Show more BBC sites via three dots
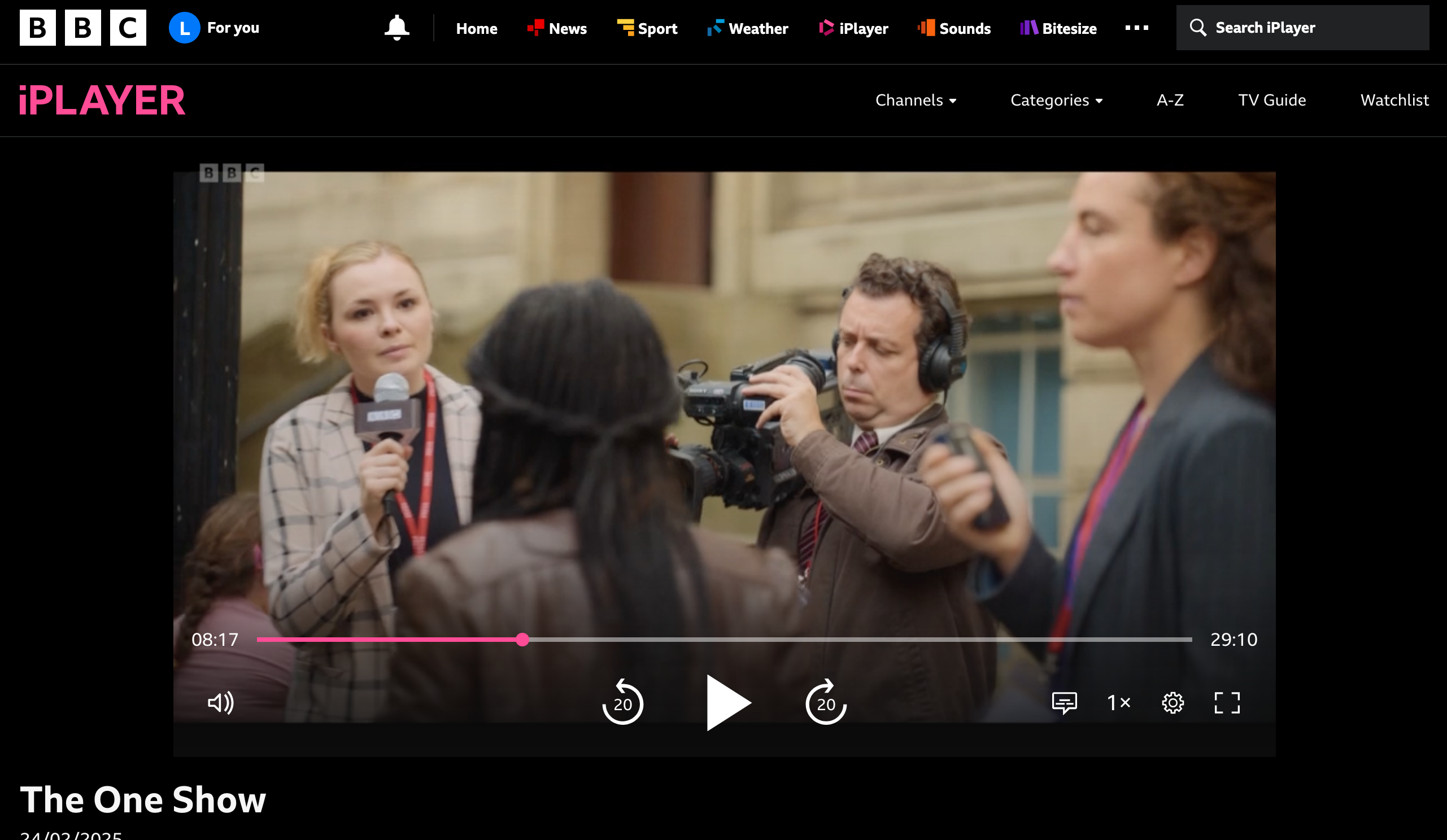Image resolution: width=1447 pixels, height=840 pixels. coord(1136,28)
